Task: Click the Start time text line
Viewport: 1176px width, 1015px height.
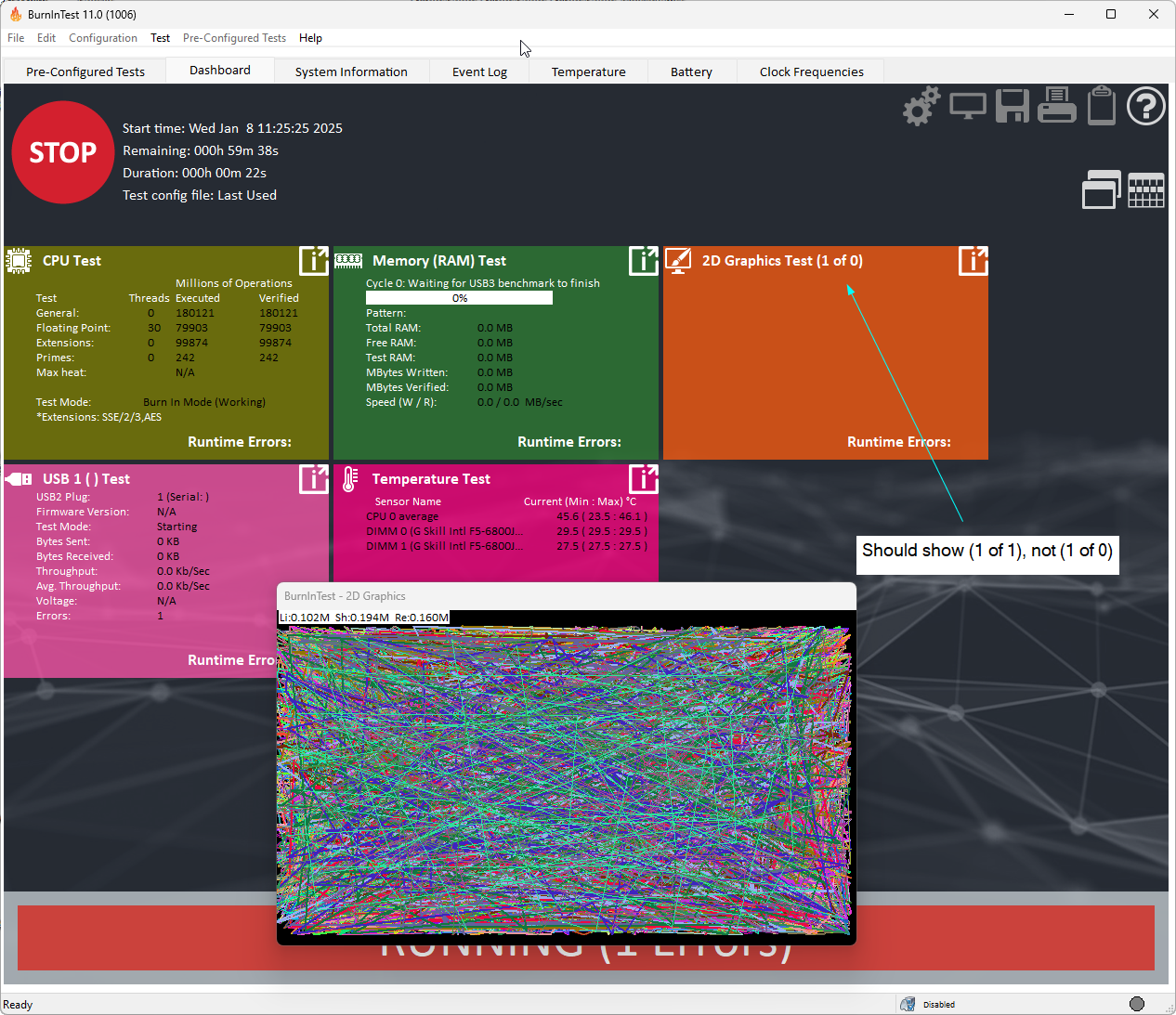Action: click(232, 128)
